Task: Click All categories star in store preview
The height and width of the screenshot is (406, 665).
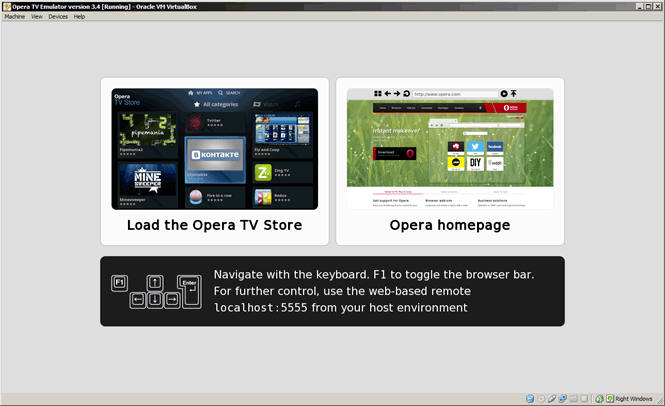Action: [x=197, y=104]
